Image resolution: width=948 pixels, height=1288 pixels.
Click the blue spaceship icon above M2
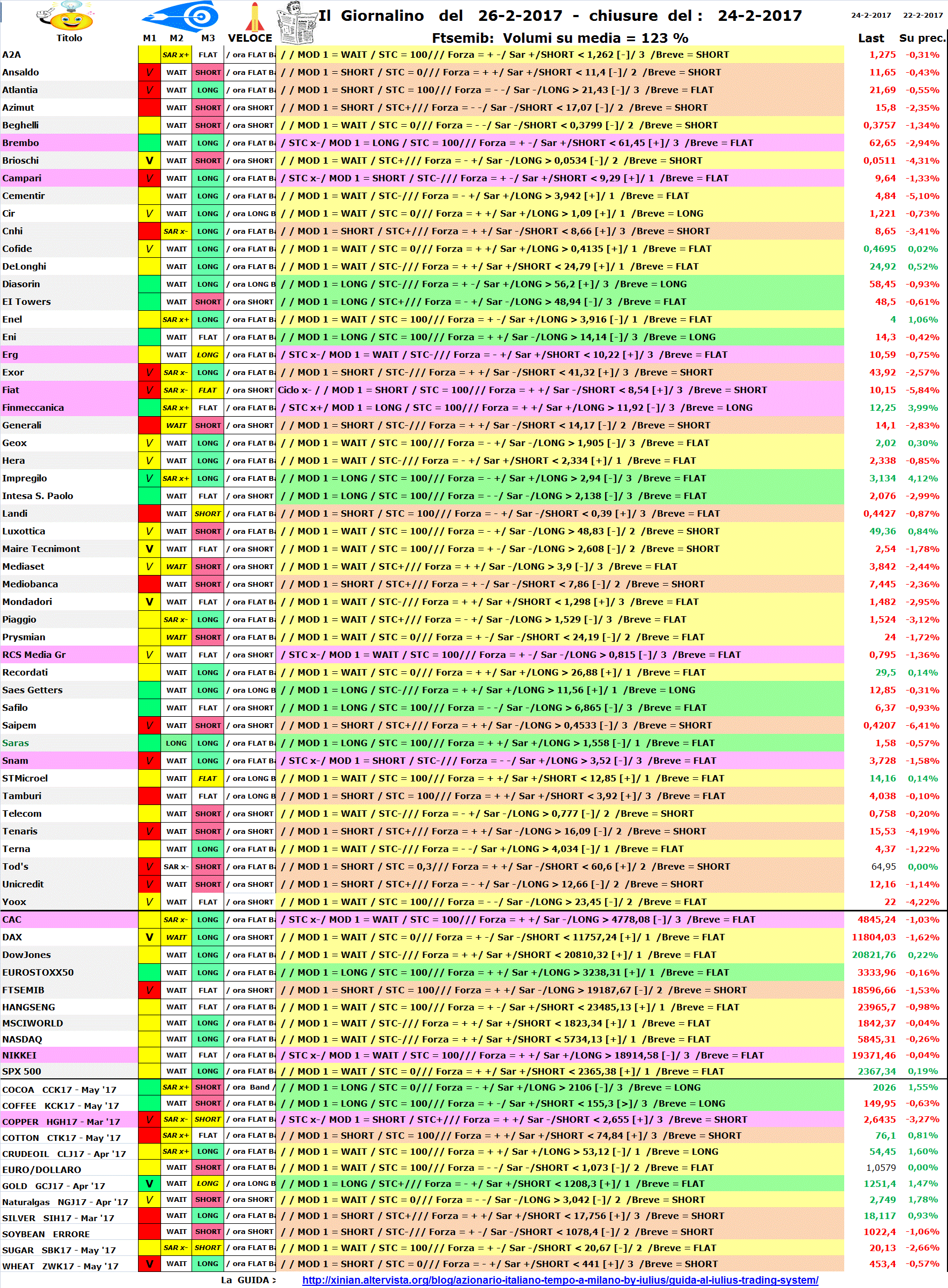(x=181, y=16)
